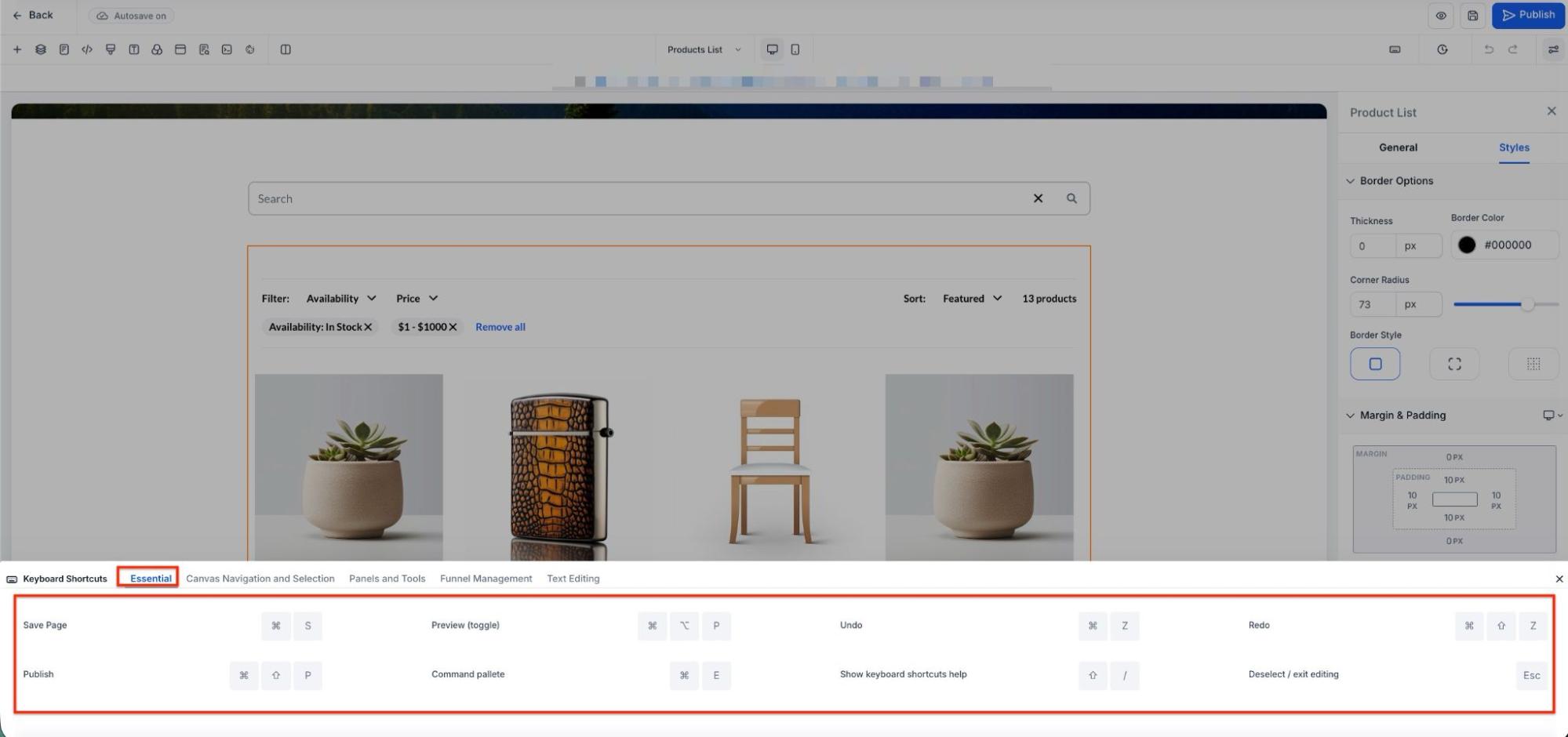
Task: Open the Products List page dropdown
Action: (x=704, y=49)
